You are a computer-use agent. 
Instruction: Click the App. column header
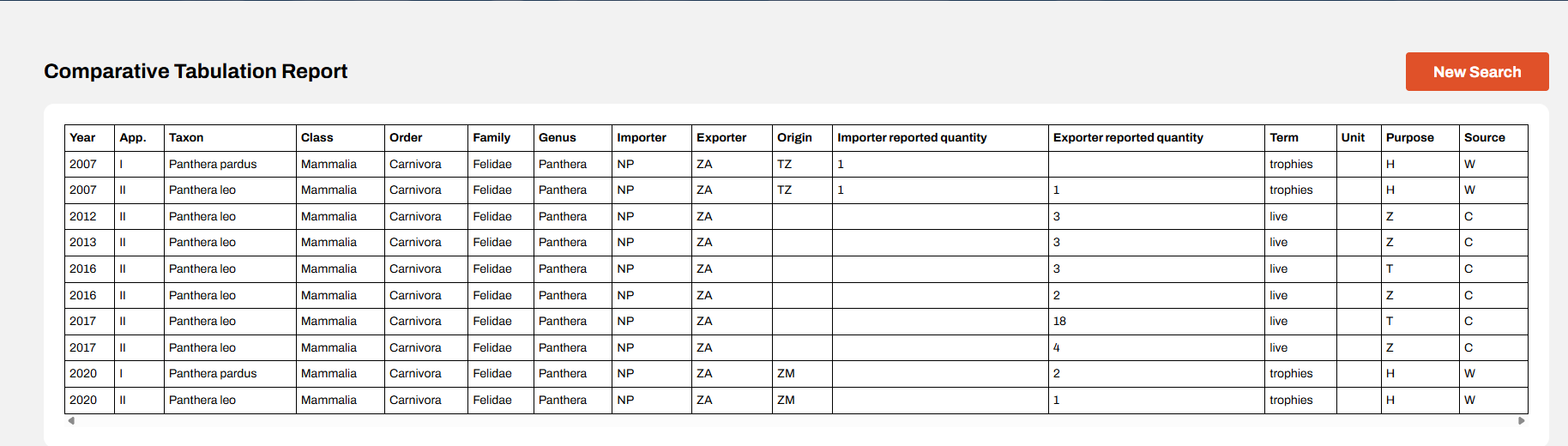(139, 137)
